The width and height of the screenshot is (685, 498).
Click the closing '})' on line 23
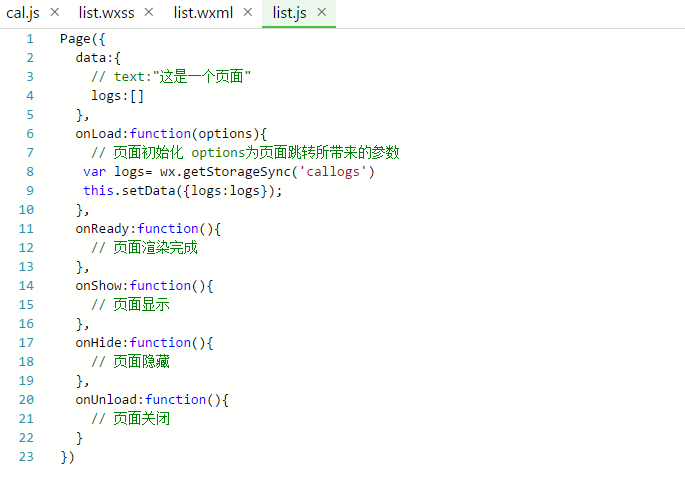68,456
